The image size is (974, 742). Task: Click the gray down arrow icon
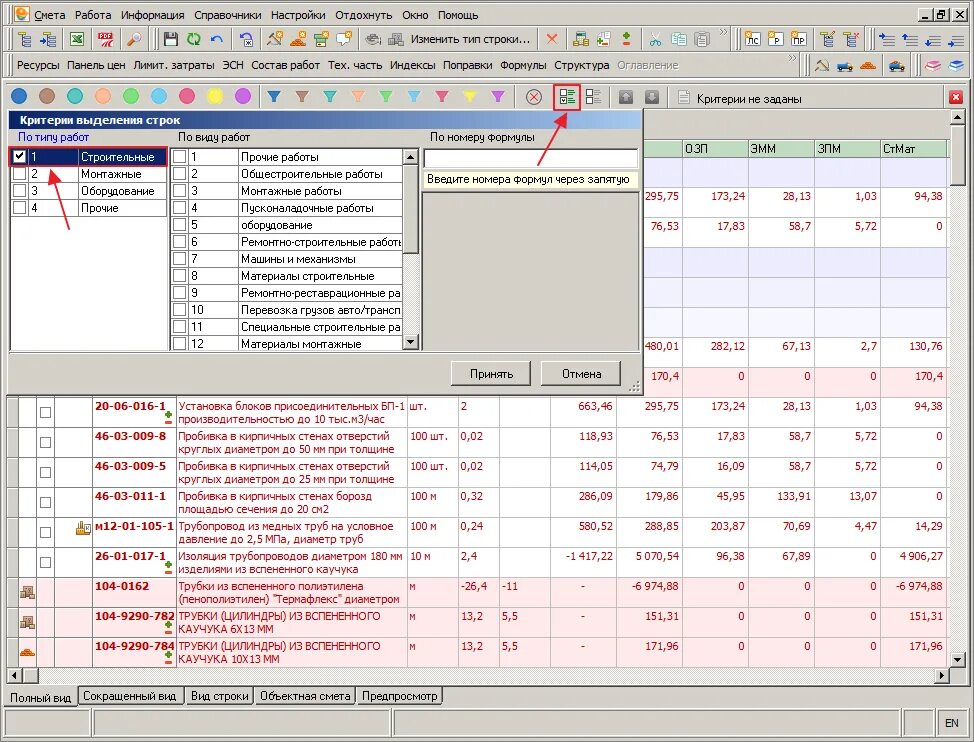652,97
